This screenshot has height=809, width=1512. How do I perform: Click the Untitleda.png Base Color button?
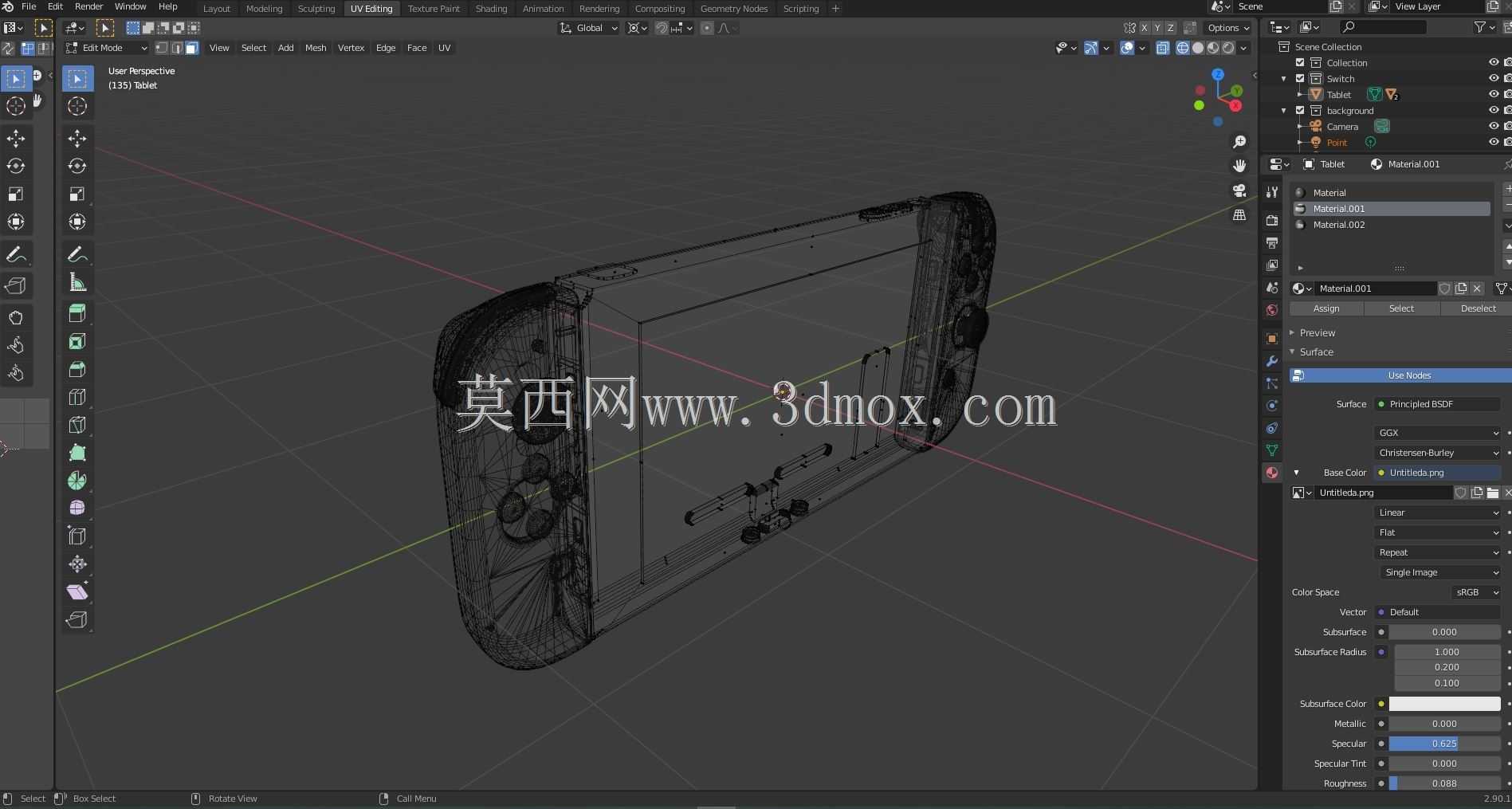1439,473
